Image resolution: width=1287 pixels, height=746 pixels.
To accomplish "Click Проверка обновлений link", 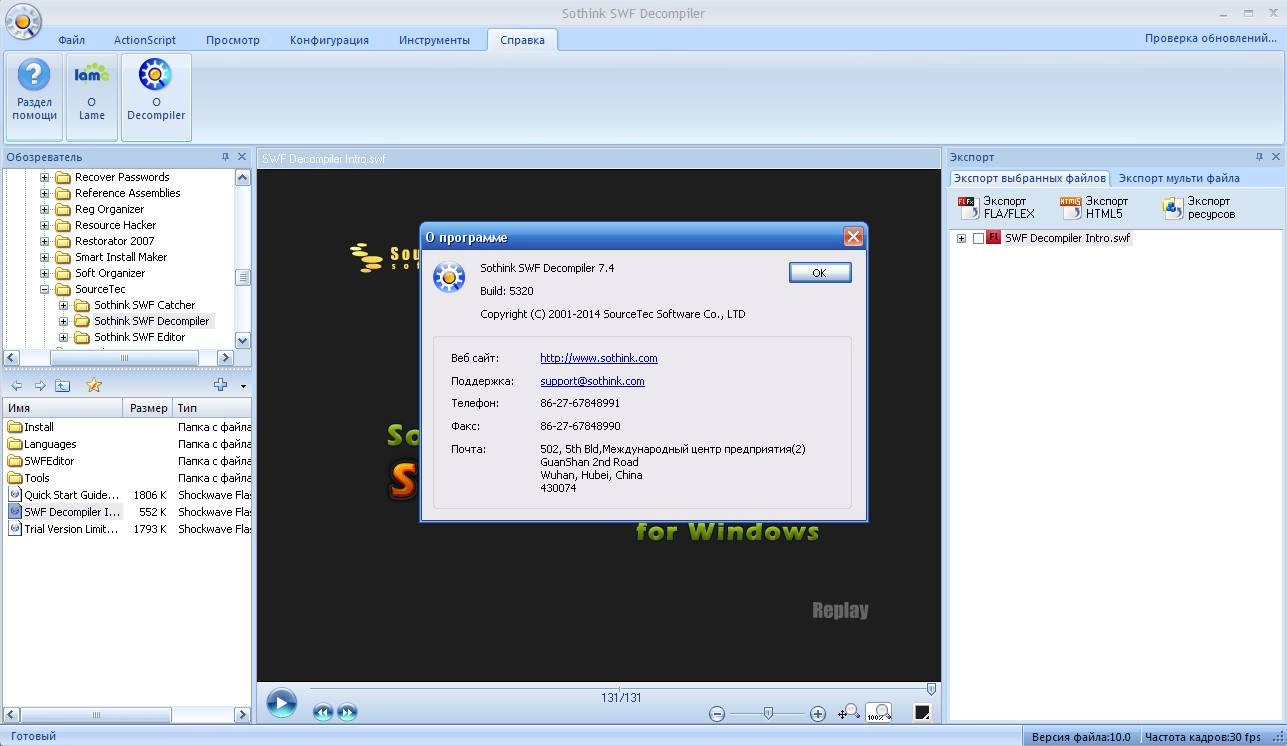I will click(1210, 38).
